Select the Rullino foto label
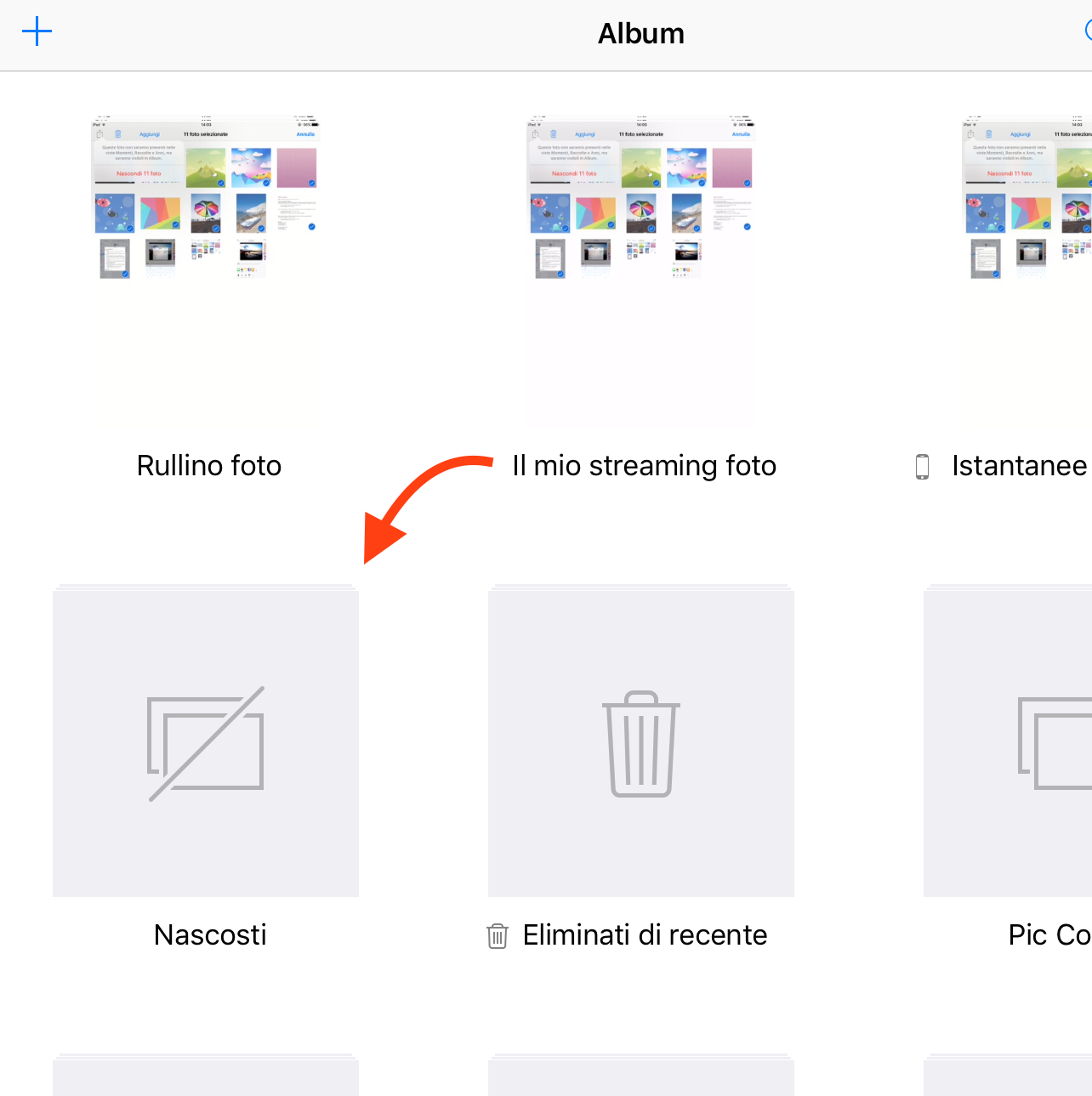 click(209, 466)
